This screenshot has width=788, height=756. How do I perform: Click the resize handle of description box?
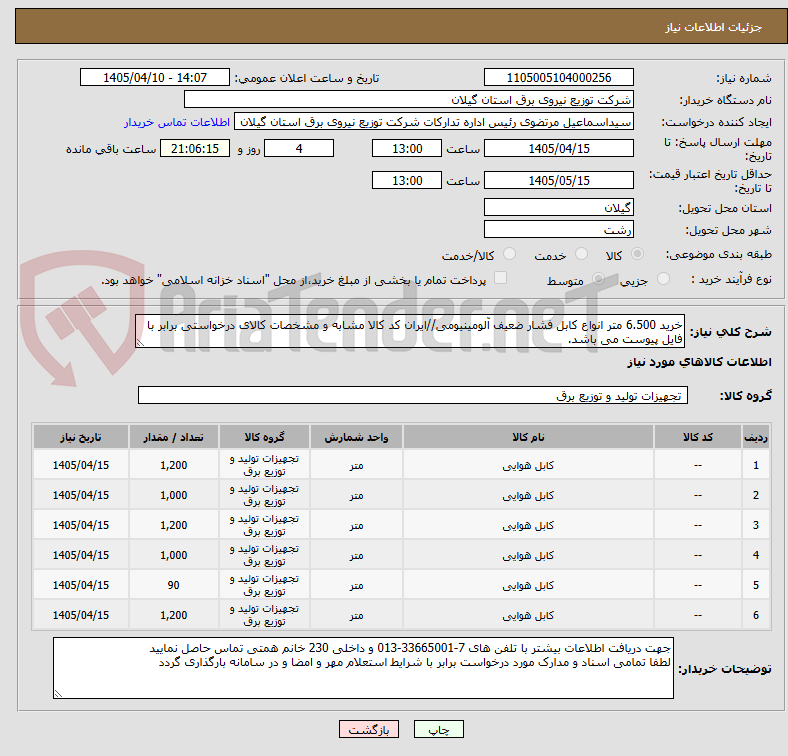[140, 343]
